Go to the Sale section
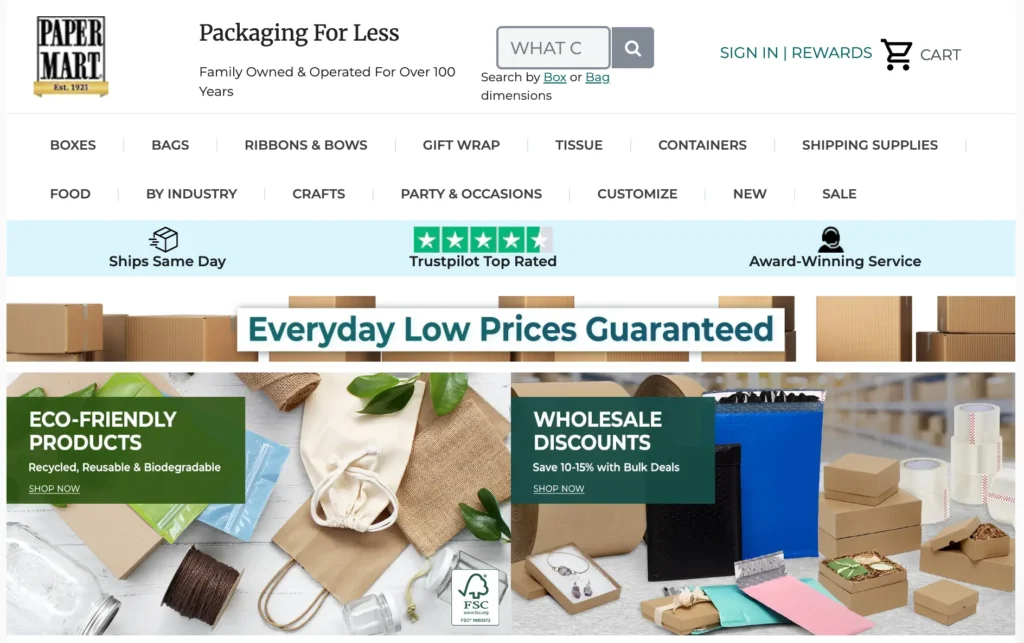Screen dimensions: 1024x643 coord(839,194)
